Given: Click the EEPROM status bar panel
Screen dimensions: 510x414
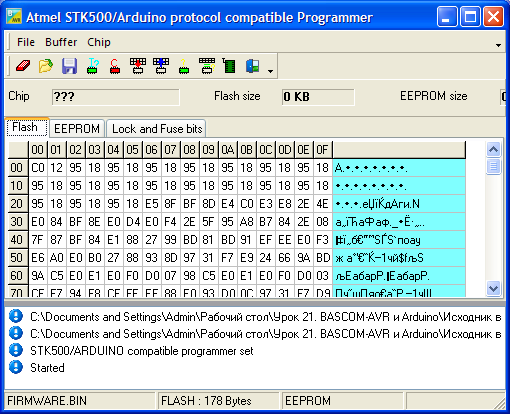Looking at the screenshot, I should point(343,401).
